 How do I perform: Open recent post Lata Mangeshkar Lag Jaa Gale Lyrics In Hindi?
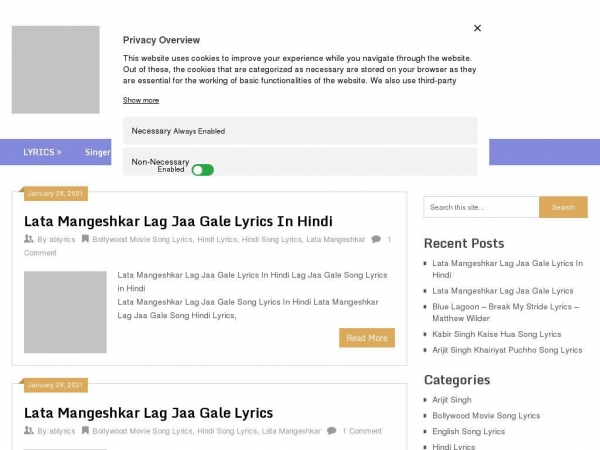[507, 269]
